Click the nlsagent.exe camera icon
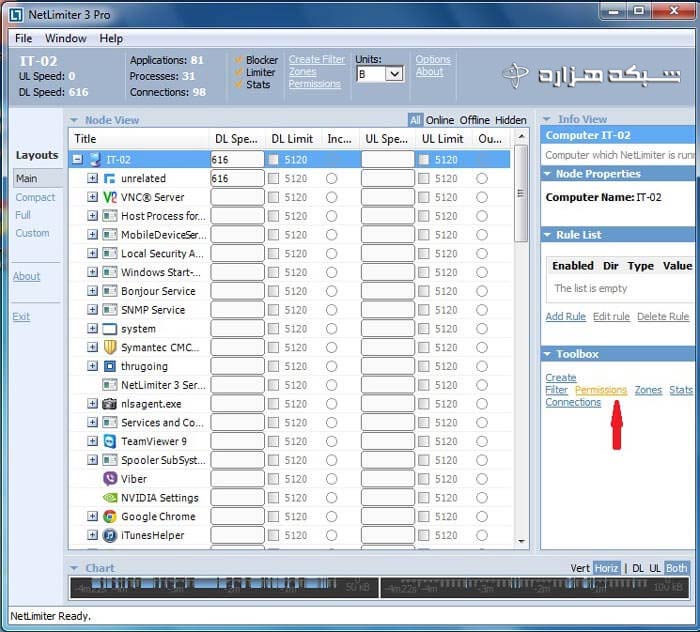The height and width of the screenshot is (632, 700). [x=110, y=404]
